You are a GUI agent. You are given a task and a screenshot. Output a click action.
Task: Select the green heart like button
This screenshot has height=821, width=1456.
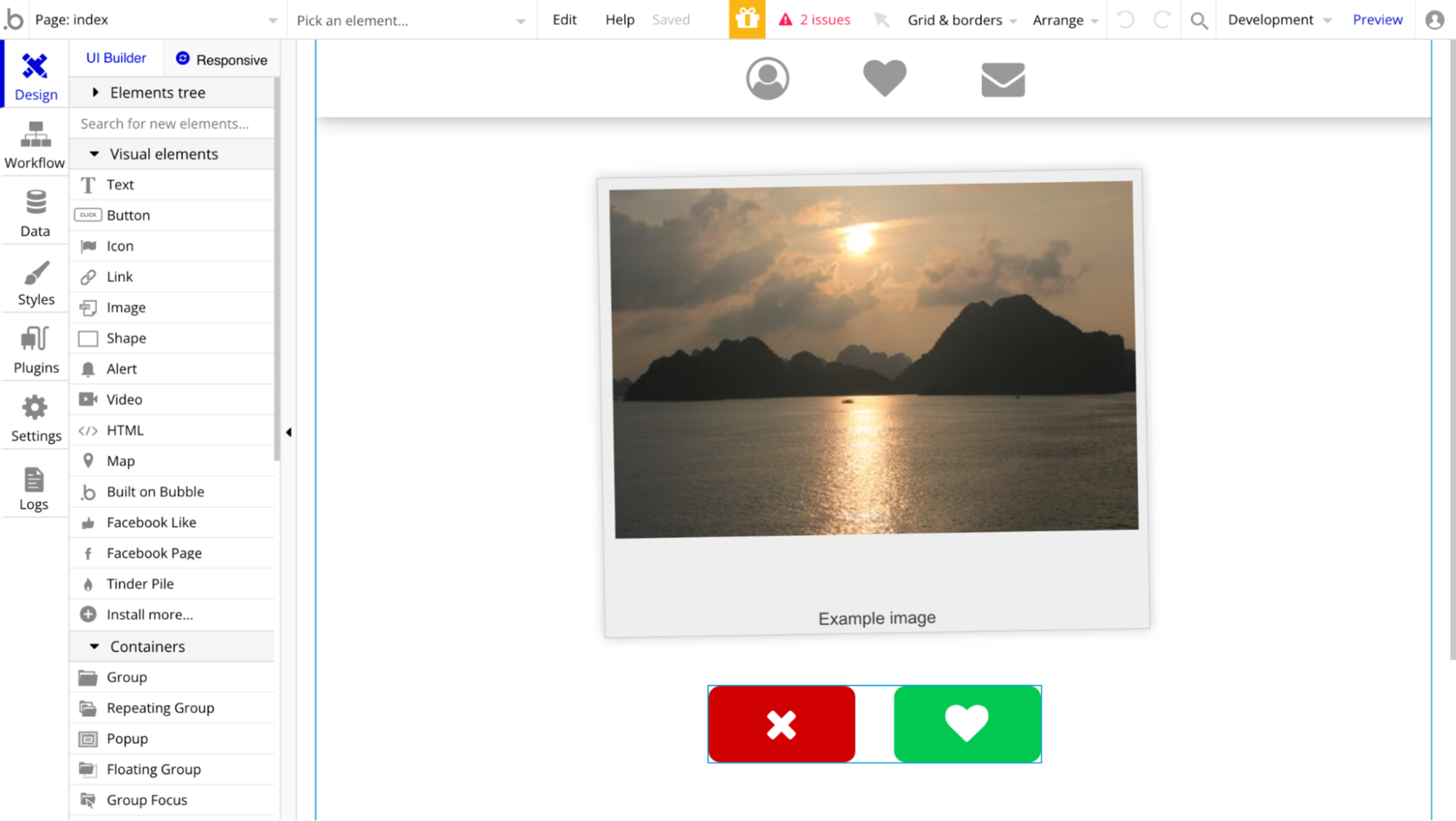click(x=967, y=724)
